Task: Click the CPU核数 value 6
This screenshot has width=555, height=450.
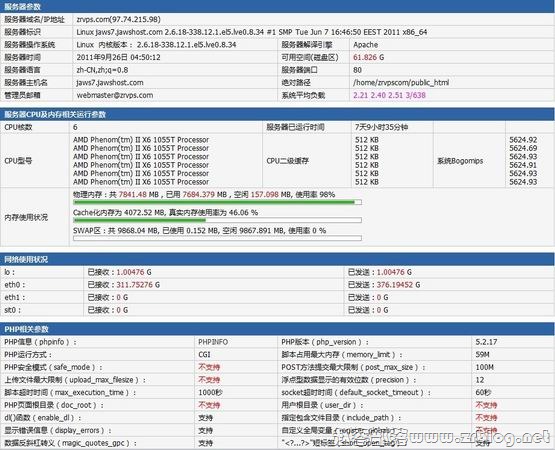Action: tap(75, 127)
